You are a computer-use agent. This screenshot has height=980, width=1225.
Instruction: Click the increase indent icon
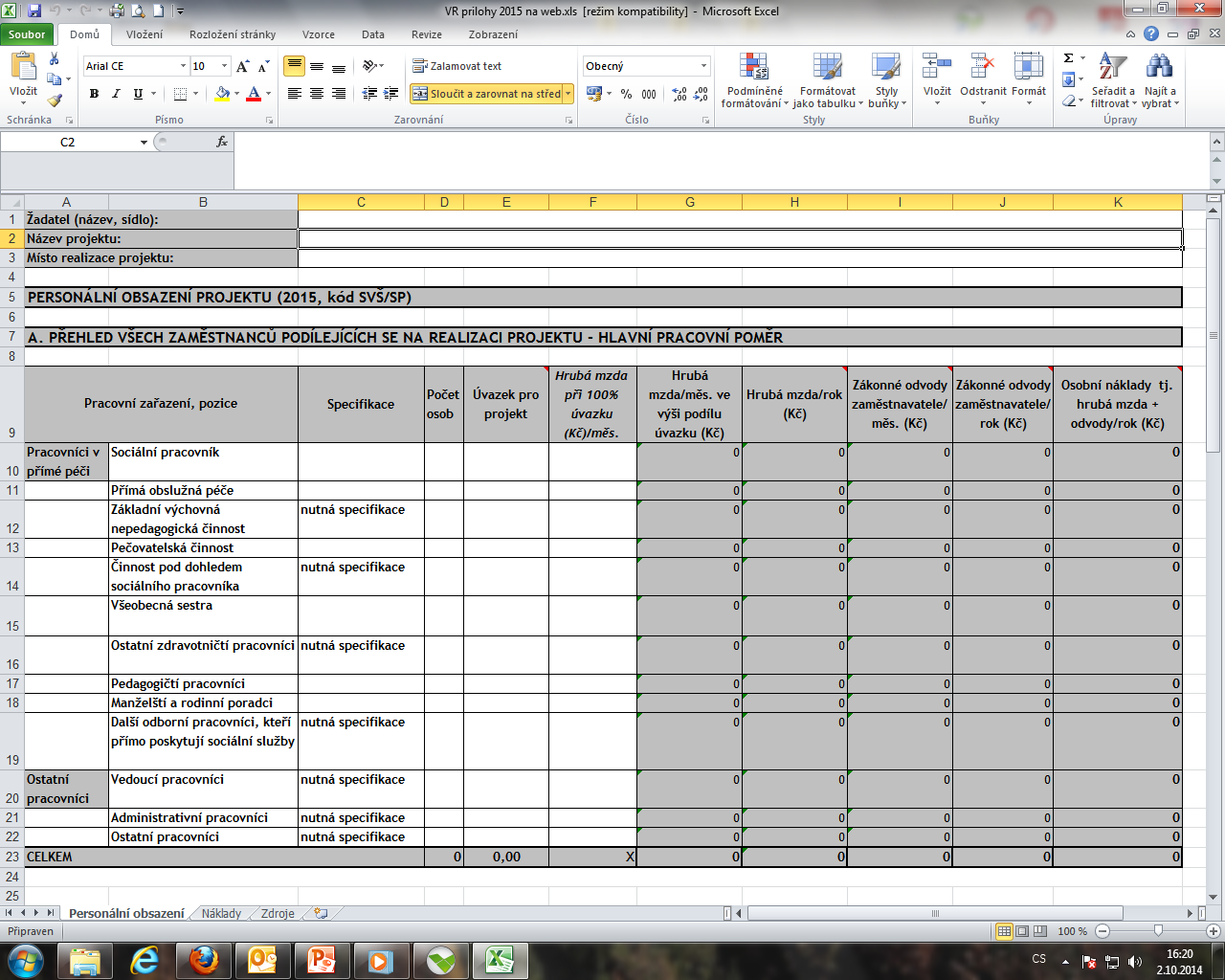point(390,94)
